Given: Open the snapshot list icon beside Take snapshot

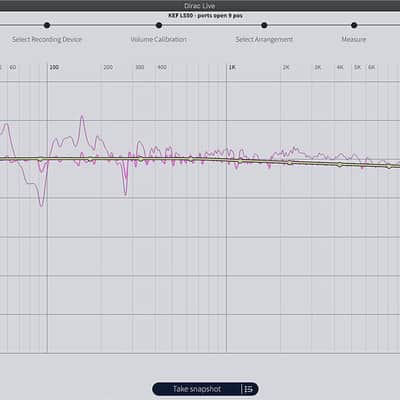Looking at the screenshot, I should [x=249, y=389].
